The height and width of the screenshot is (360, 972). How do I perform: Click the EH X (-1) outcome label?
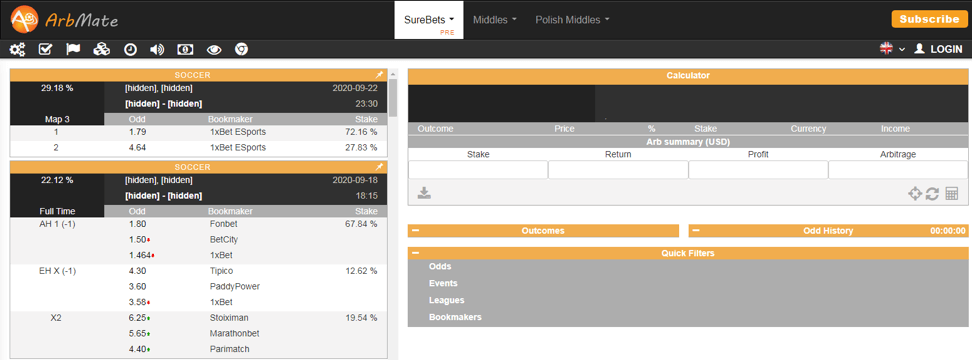click(57, 271)
